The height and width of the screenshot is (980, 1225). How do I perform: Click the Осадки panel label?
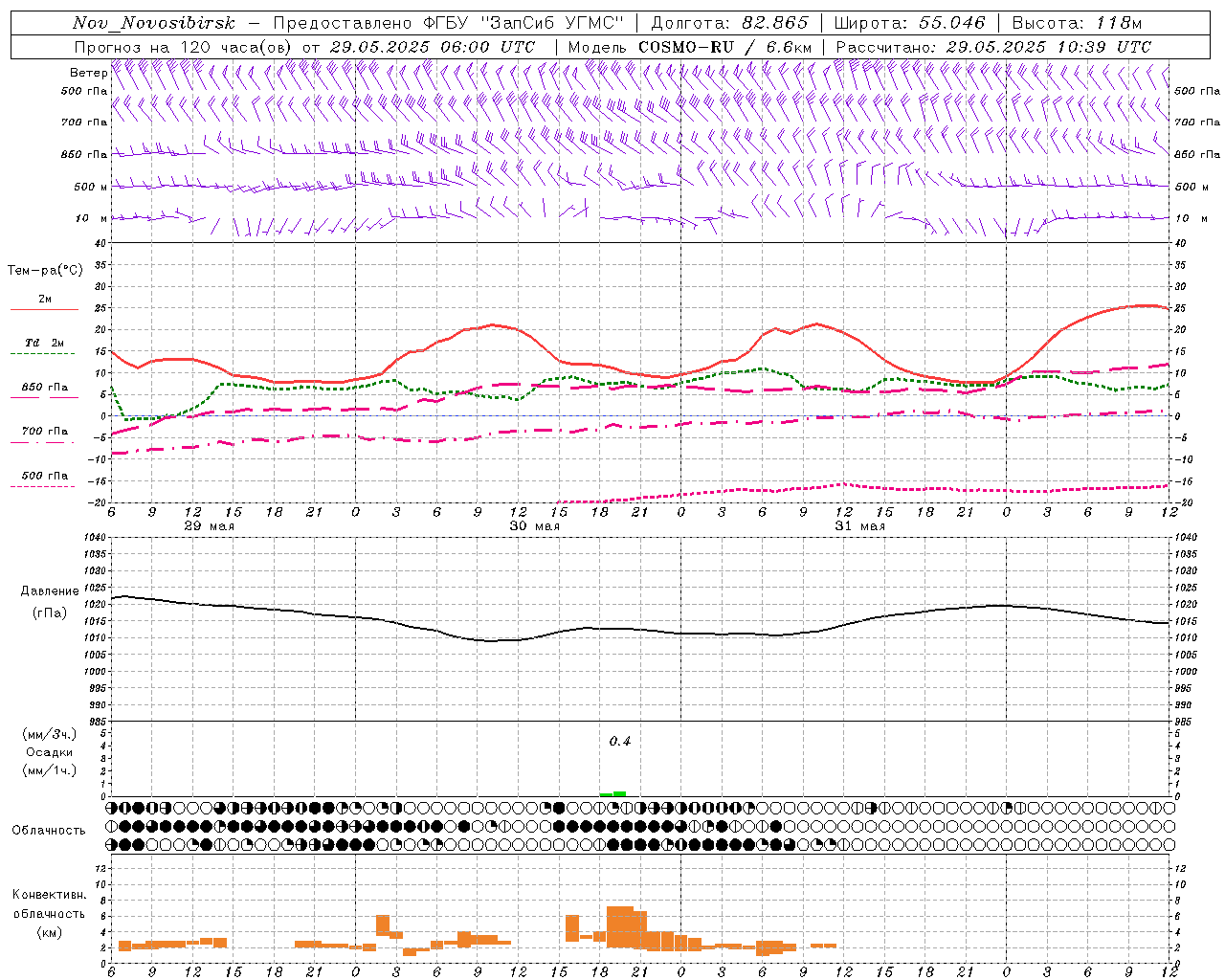click(50, 752)
